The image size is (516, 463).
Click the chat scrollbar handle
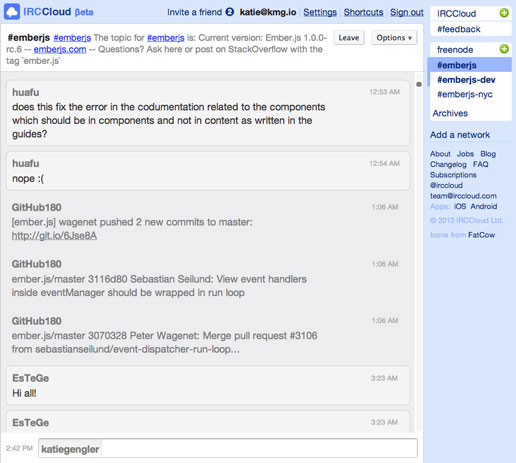click(419, 84)
